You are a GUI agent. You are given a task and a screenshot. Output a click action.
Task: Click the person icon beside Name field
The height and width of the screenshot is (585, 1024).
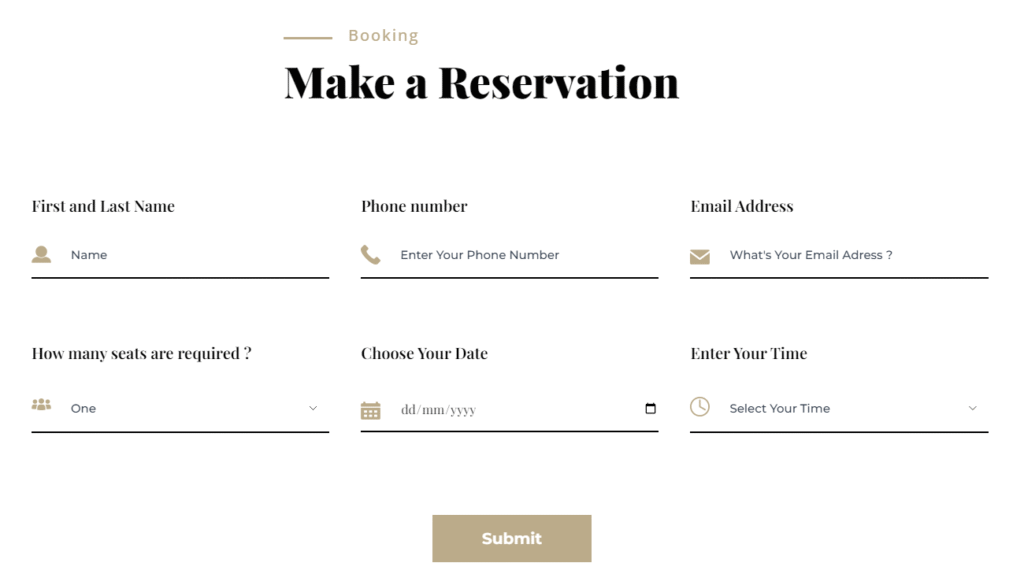(41, 255)
